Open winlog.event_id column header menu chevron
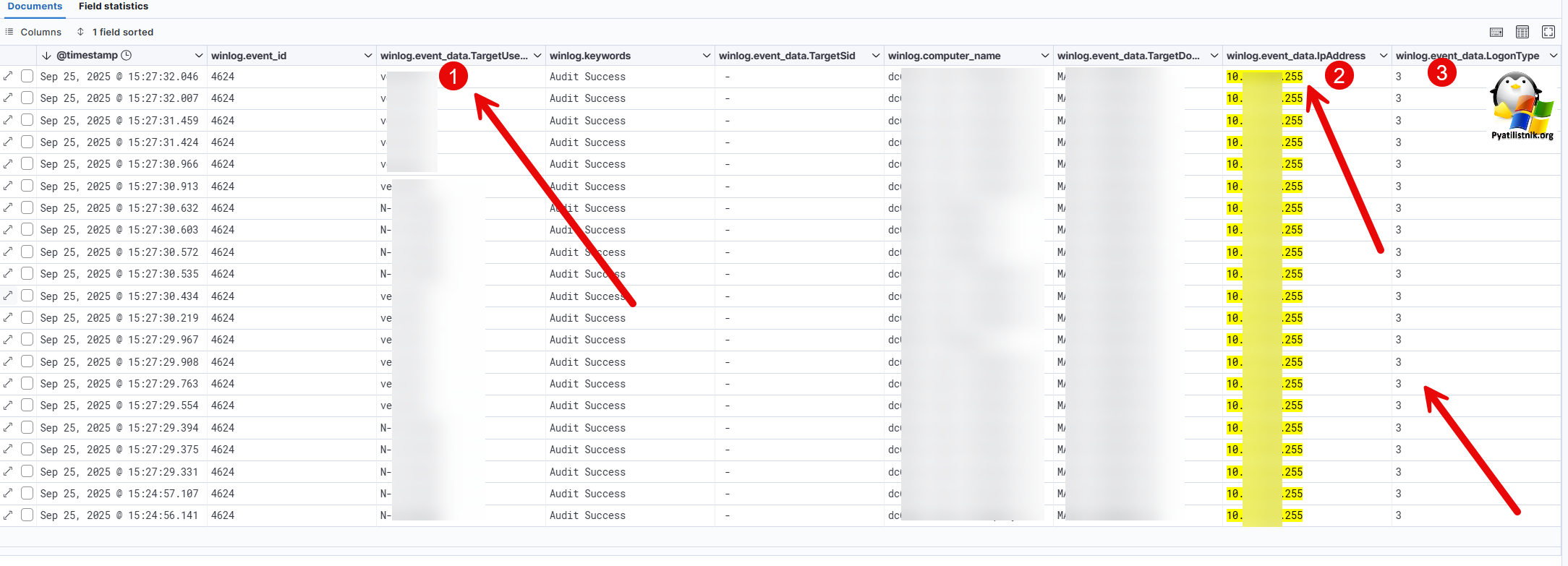This screenshot has width=1568, height=566. (367, 56)
